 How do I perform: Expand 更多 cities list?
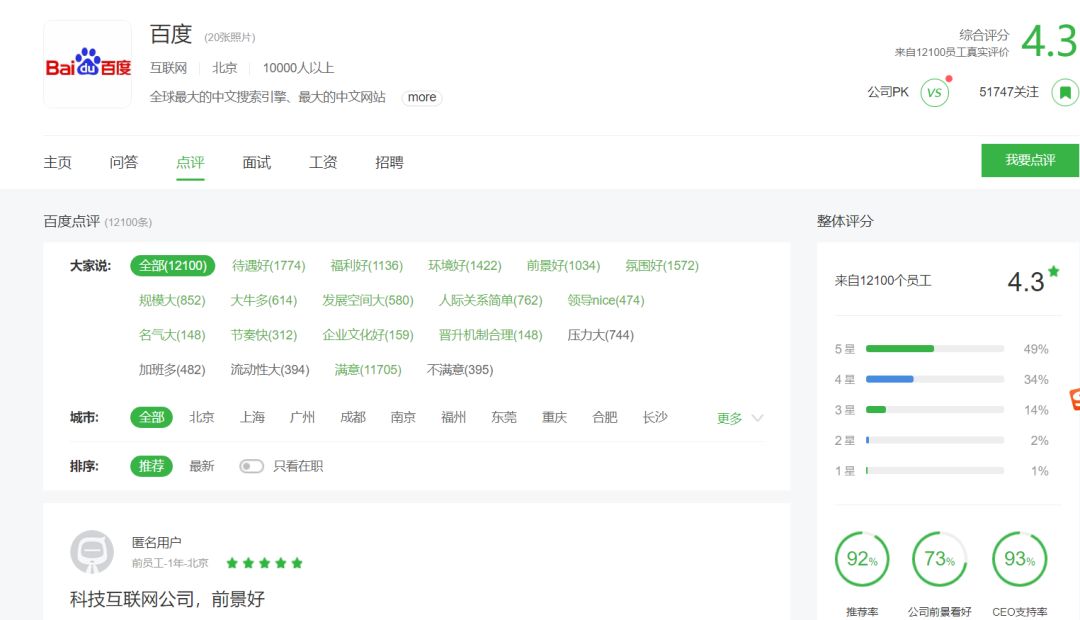pos(740,418)
